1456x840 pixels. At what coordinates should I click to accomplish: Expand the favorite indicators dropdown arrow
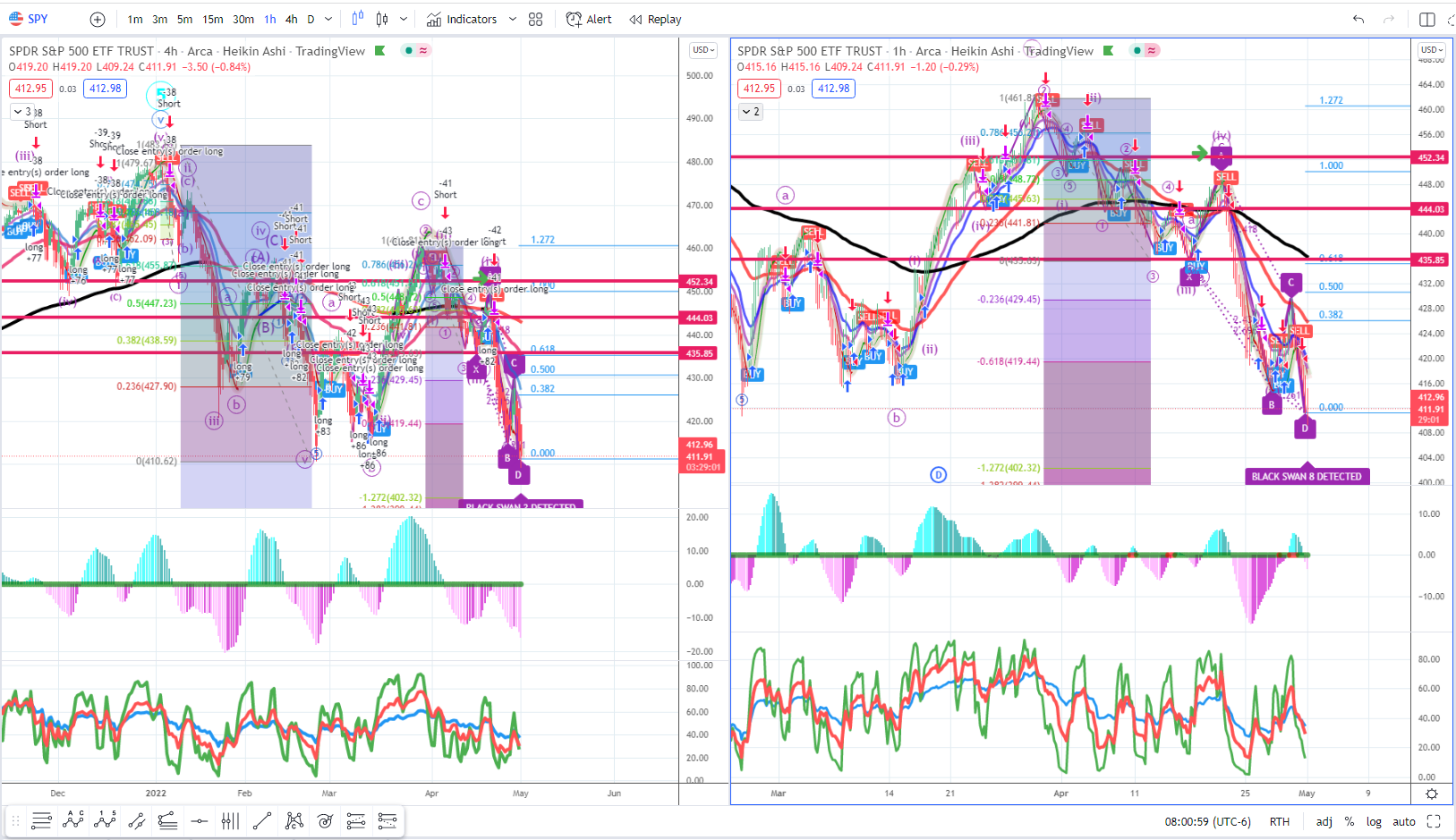pyautogui.click(x=513, y=19)
